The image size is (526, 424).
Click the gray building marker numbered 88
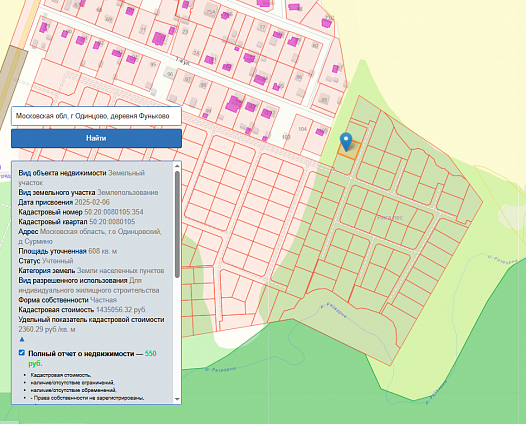(324, 100)
